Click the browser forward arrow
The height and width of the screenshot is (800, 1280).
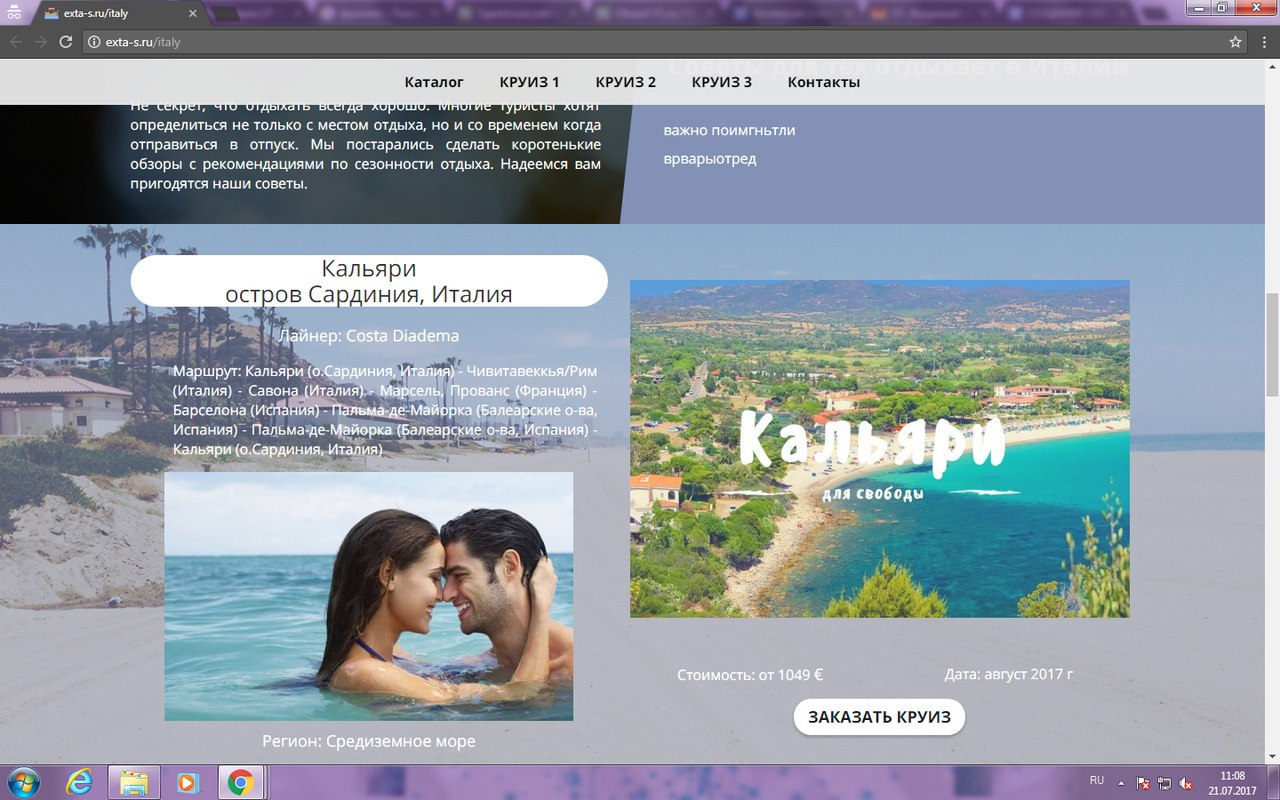pyautogui.click(x=41, y=42)
